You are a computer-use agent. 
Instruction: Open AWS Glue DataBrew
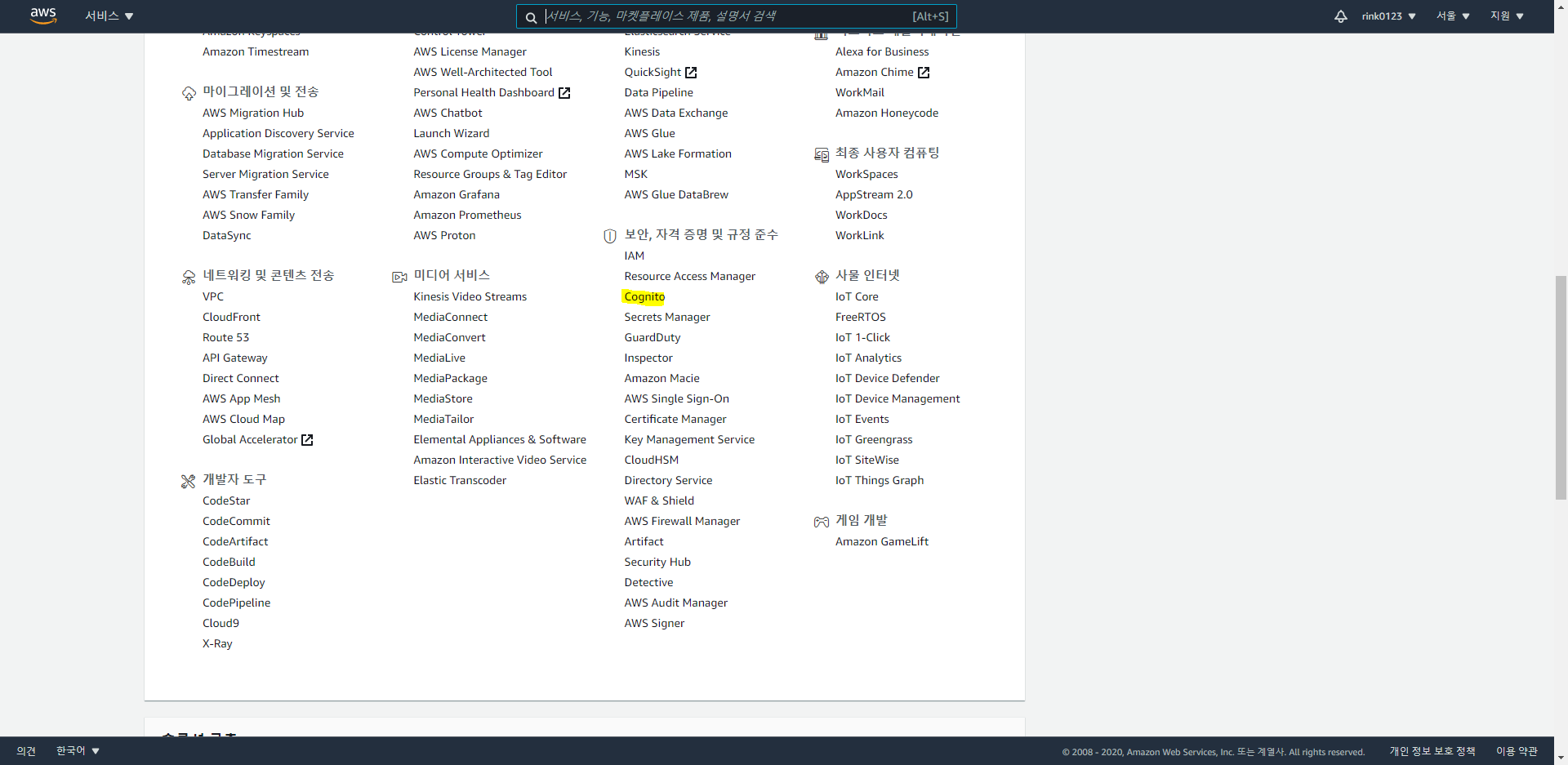click(x=676, y=195)
